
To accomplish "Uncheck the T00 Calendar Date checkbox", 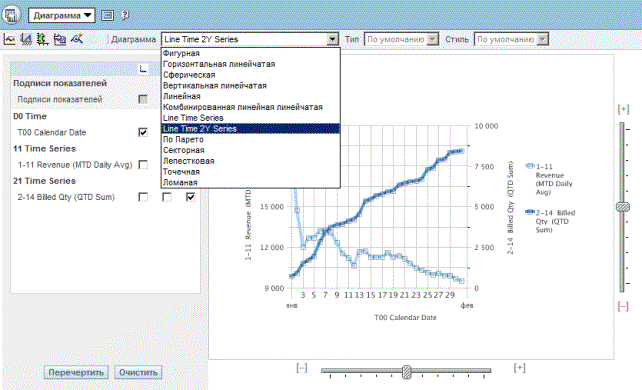I will click(x=143, y=132).
